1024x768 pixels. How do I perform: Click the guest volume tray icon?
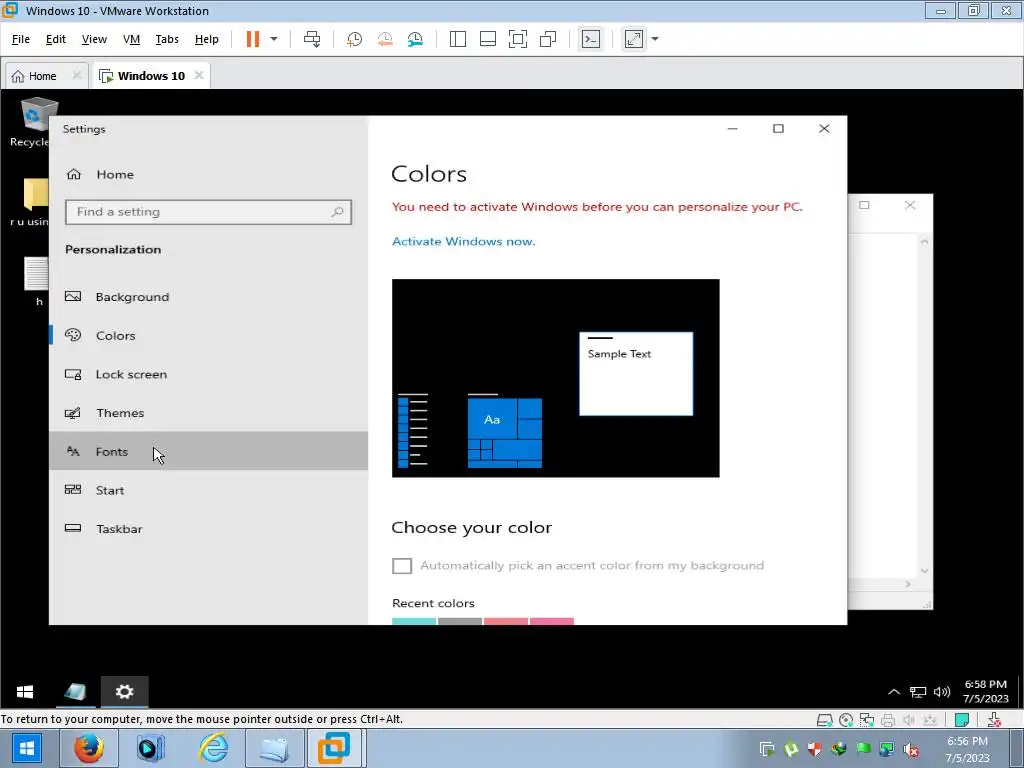[942, 692]
